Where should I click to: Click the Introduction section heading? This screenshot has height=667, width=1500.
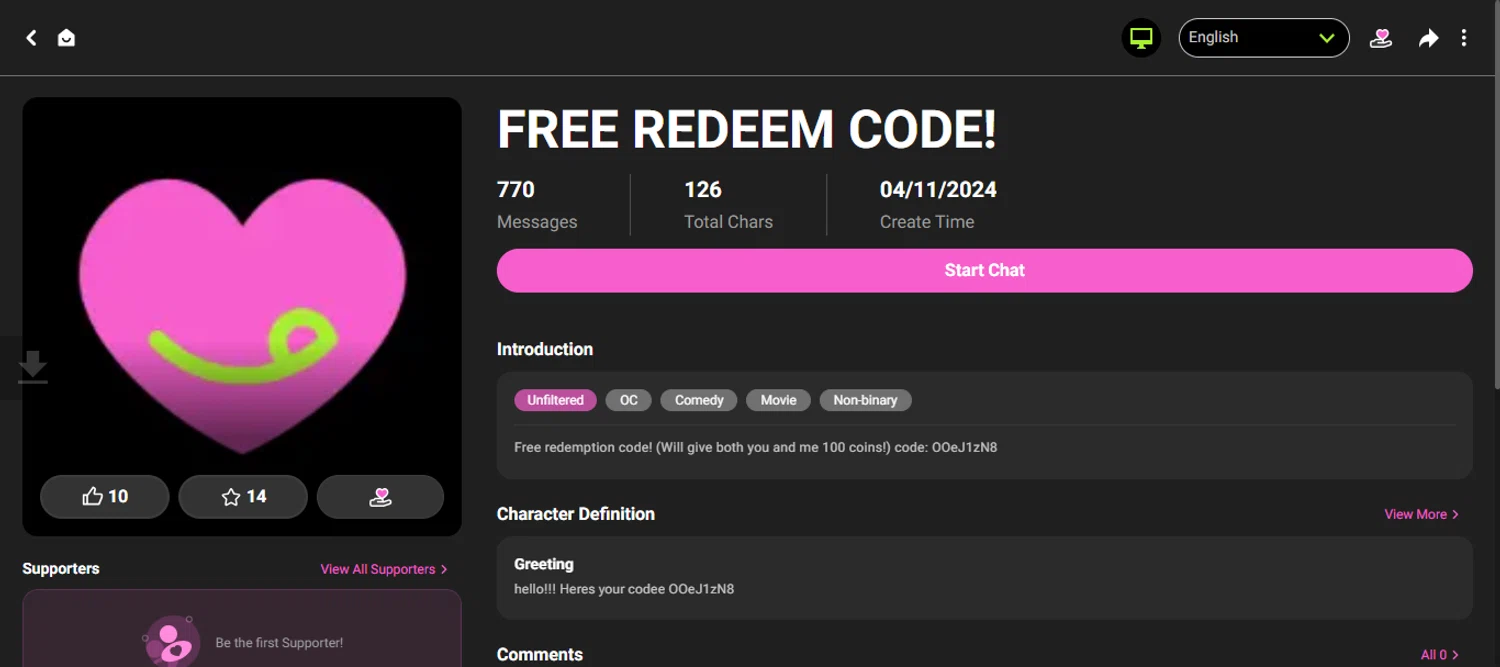click(x=545, y=349)
